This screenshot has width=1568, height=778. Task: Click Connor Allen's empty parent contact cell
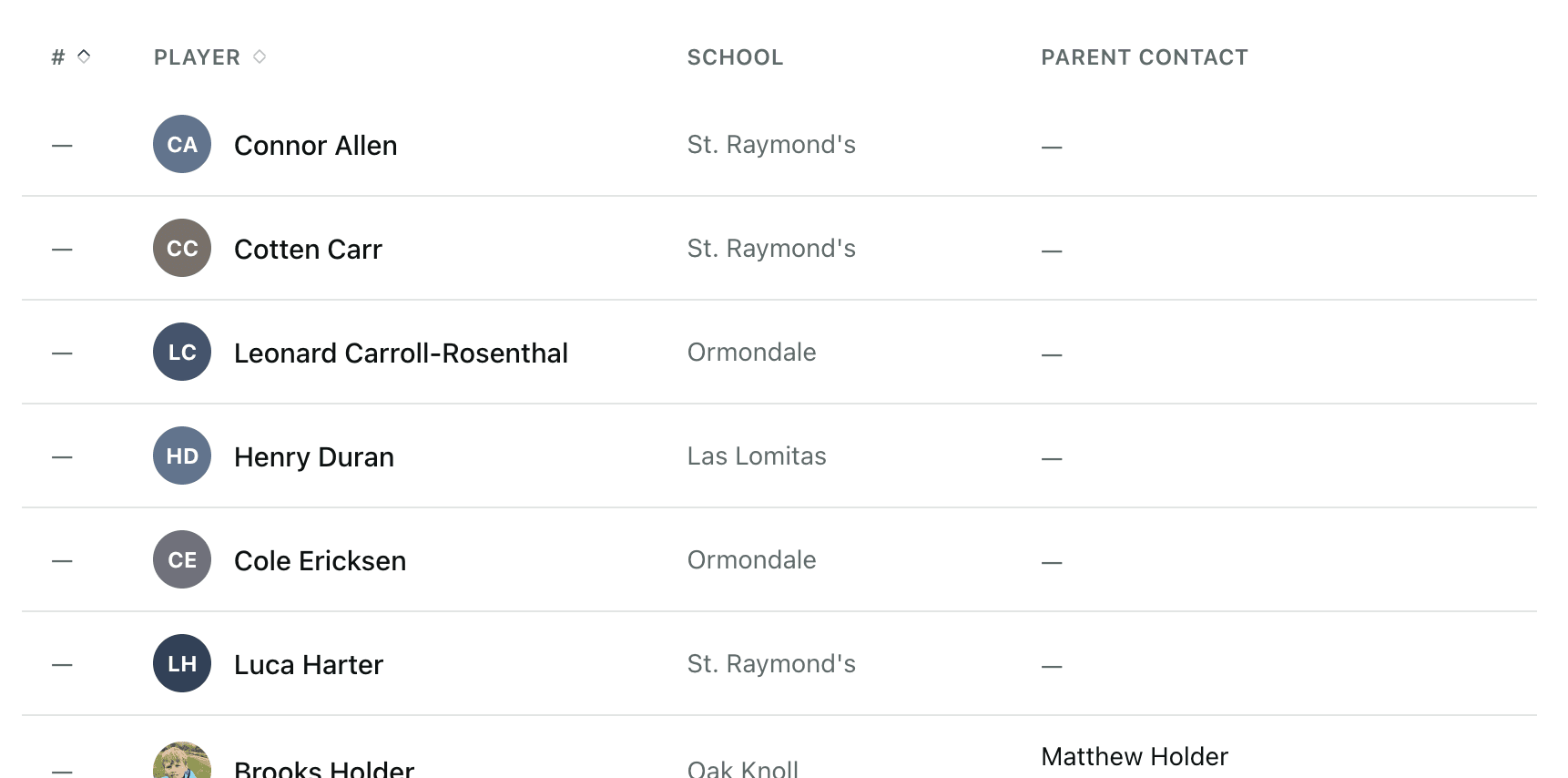pyautogui.click(x=1052, y=147)
